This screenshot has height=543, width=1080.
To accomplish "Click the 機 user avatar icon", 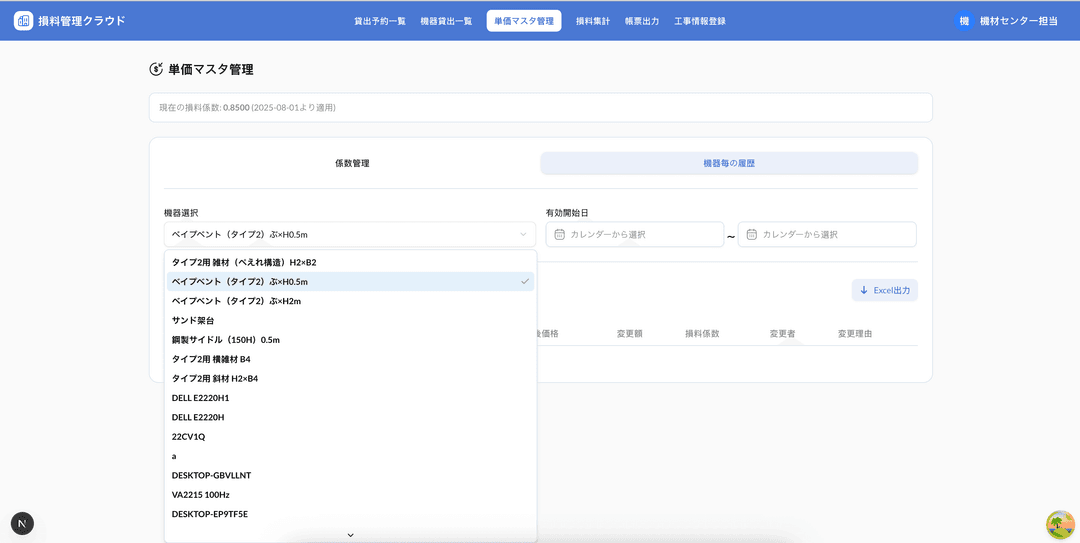I will [x=964, y=20].
